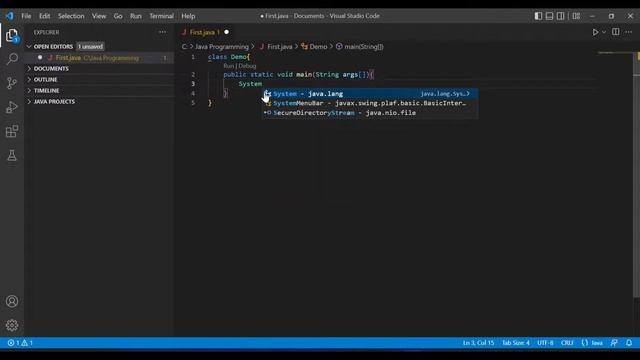Click line number 5 in gutter
This screenshot has width=640, height=360.
click(193, 103)
